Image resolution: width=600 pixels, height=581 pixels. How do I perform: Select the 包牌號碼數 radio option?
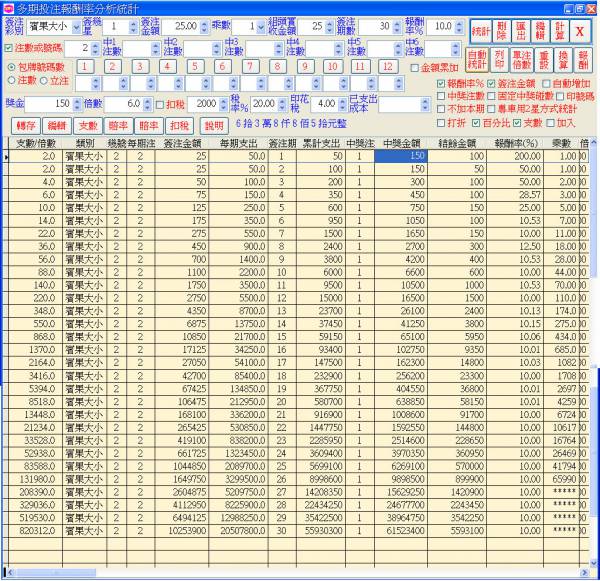coord(11,67)
